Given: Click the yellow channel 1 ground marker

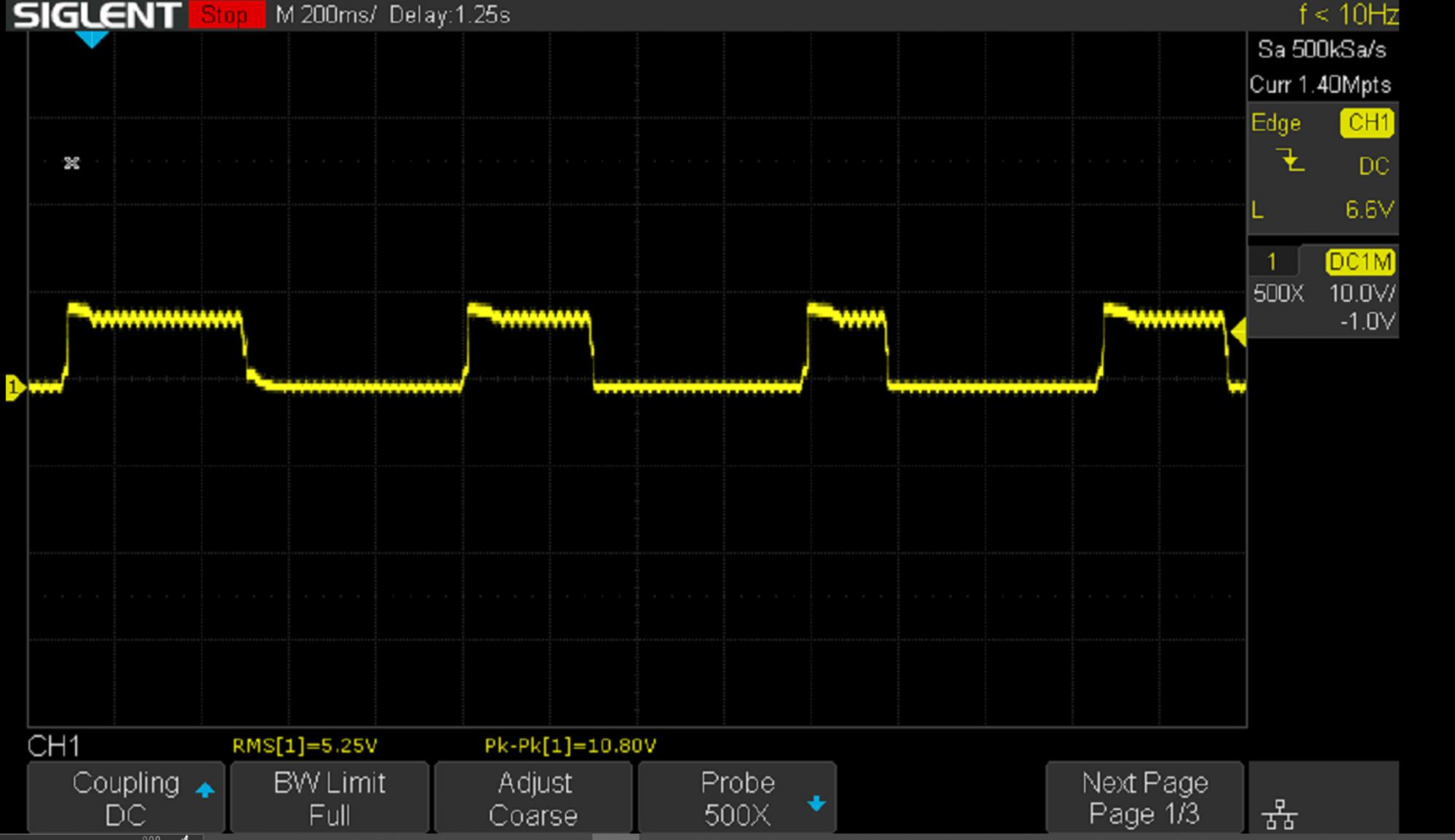Looking at the screenshot, I should (x=14, y=387).
